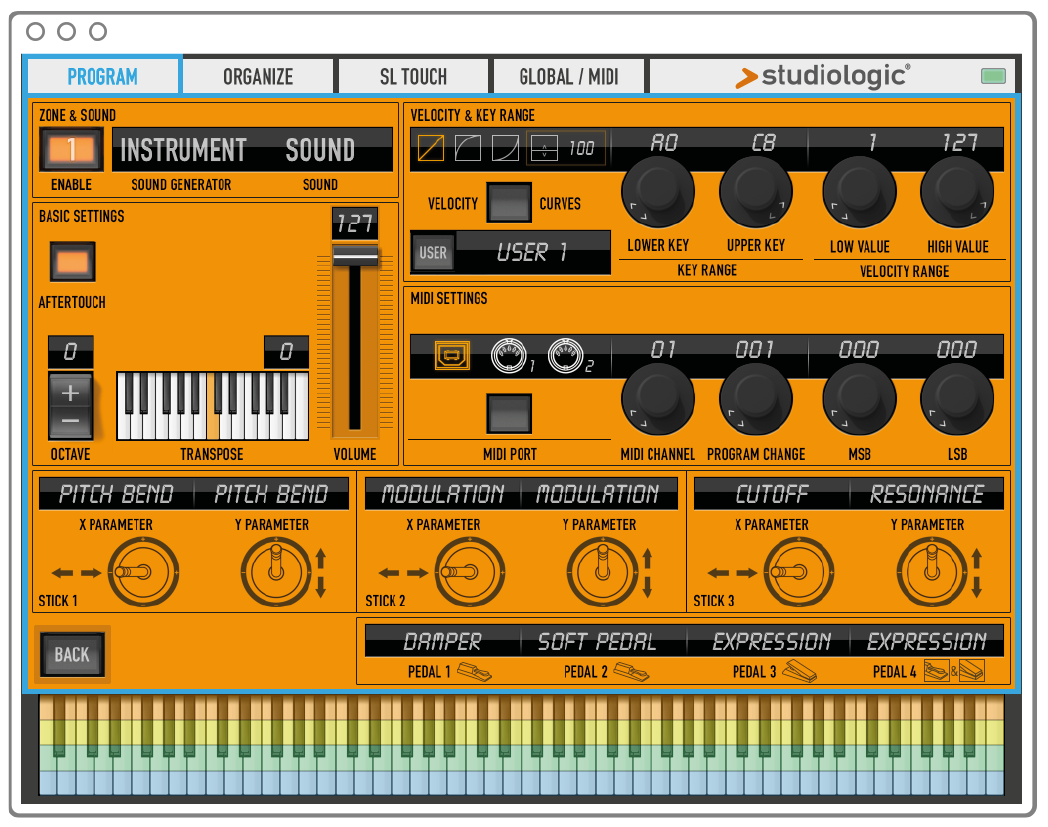Click Stick 2 Y parameter joystick
The image size is (1048, 827).
pyautogui.click(x=602, y=572)
